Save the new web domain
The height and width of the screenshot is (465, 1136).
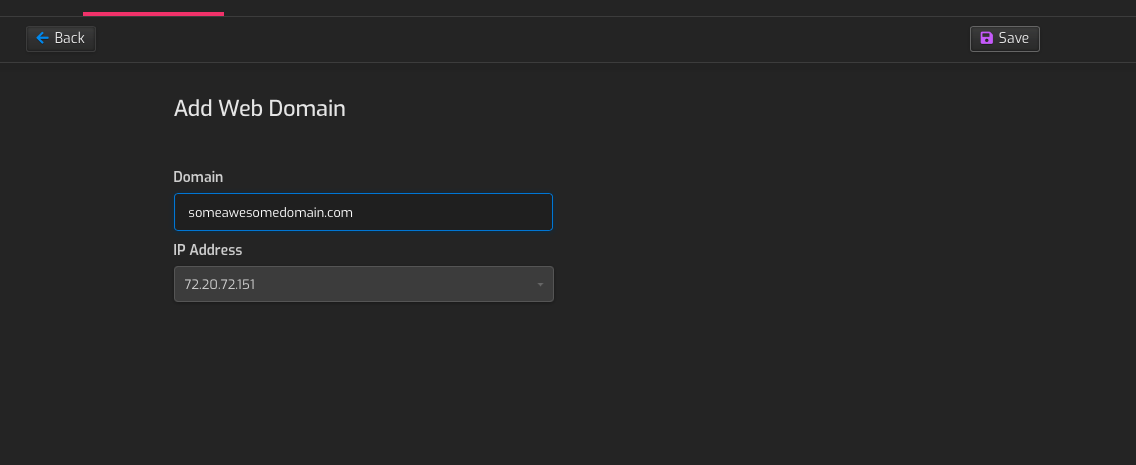point(1004,38)
